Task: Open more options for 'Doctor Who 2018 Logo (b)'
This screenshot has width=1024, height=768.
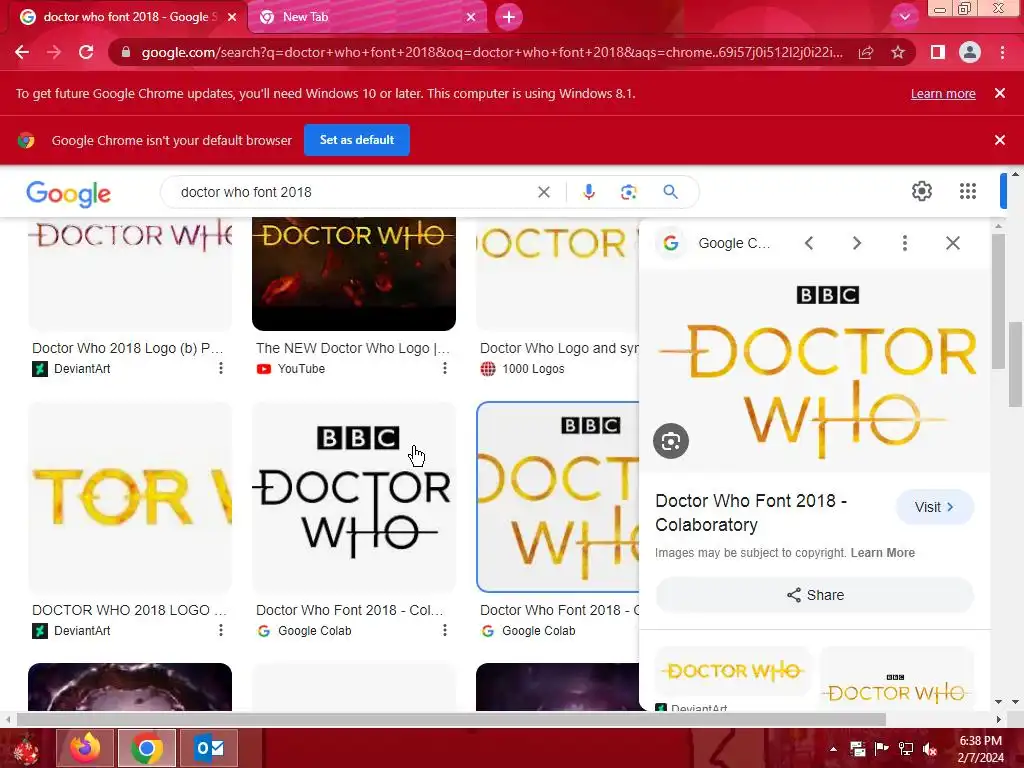Action: click(x=221, y=368)
